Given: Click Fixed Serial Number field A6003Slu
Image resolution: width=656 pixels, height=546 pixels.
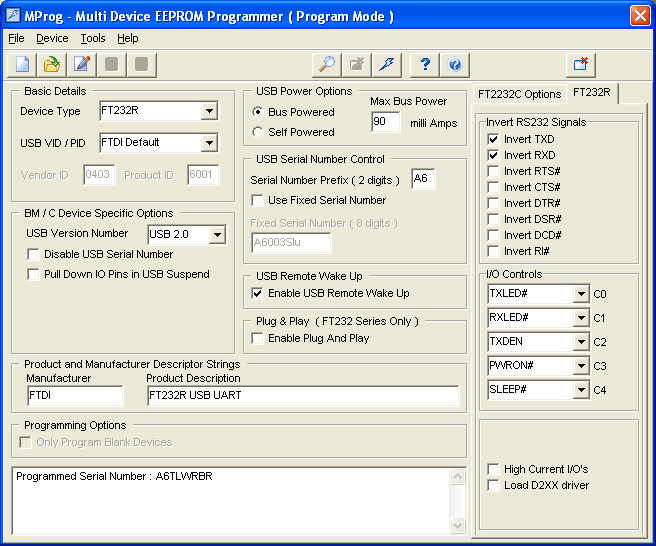Looking at the screenshot, I should click(x=291, y=243).
